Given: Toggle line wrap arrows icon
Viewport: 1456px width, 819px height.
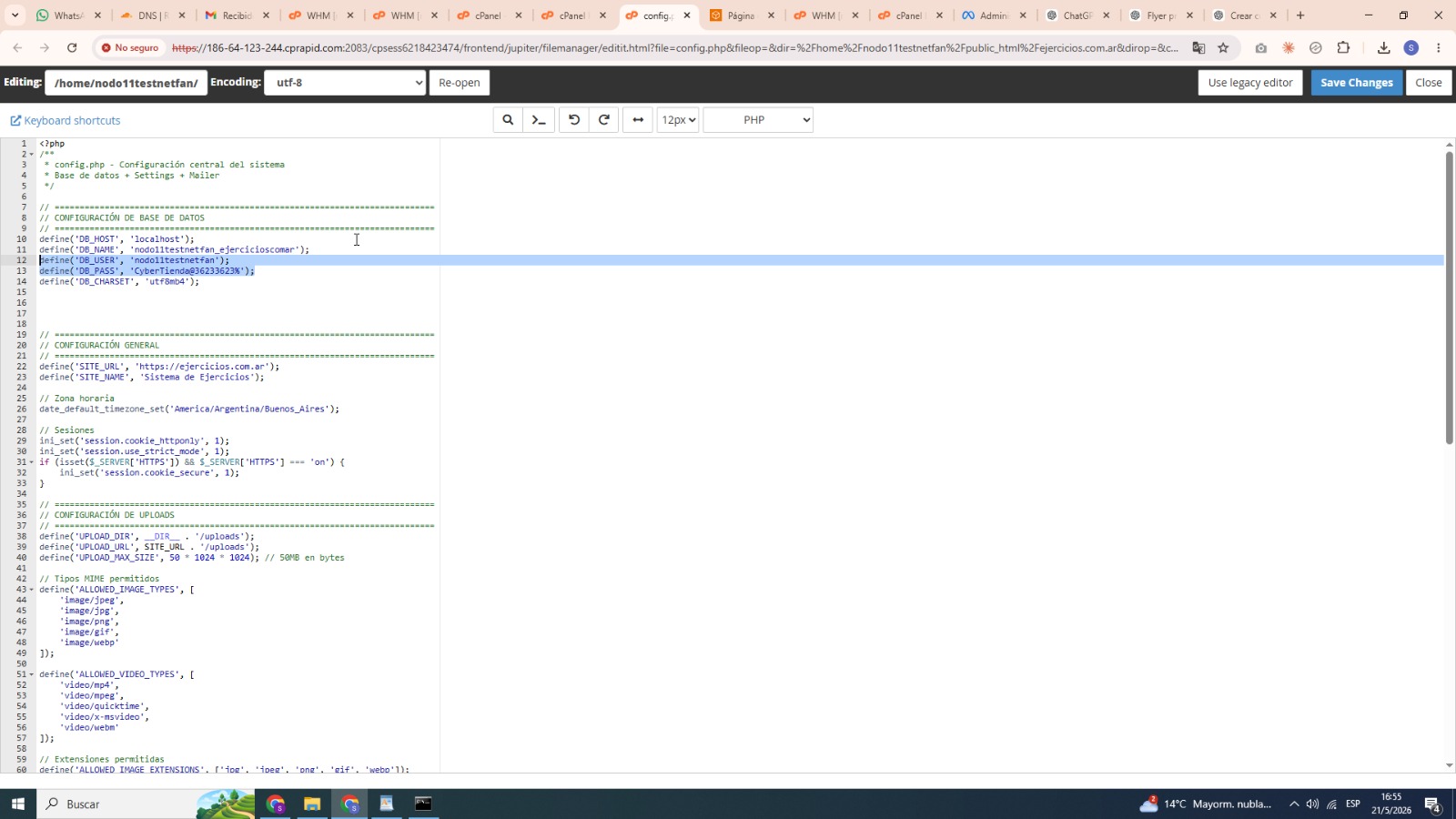Looking at the screenshot, I should pos(638,120).
